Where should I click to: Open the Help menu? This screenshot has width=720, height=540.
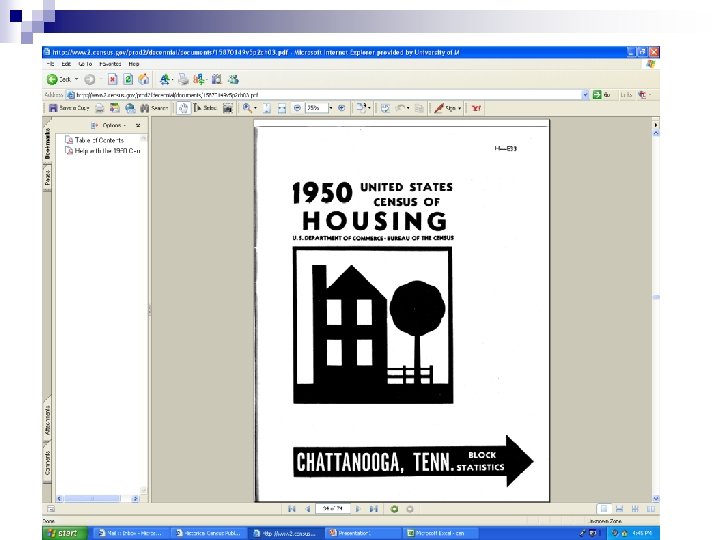tap(134, 64)
